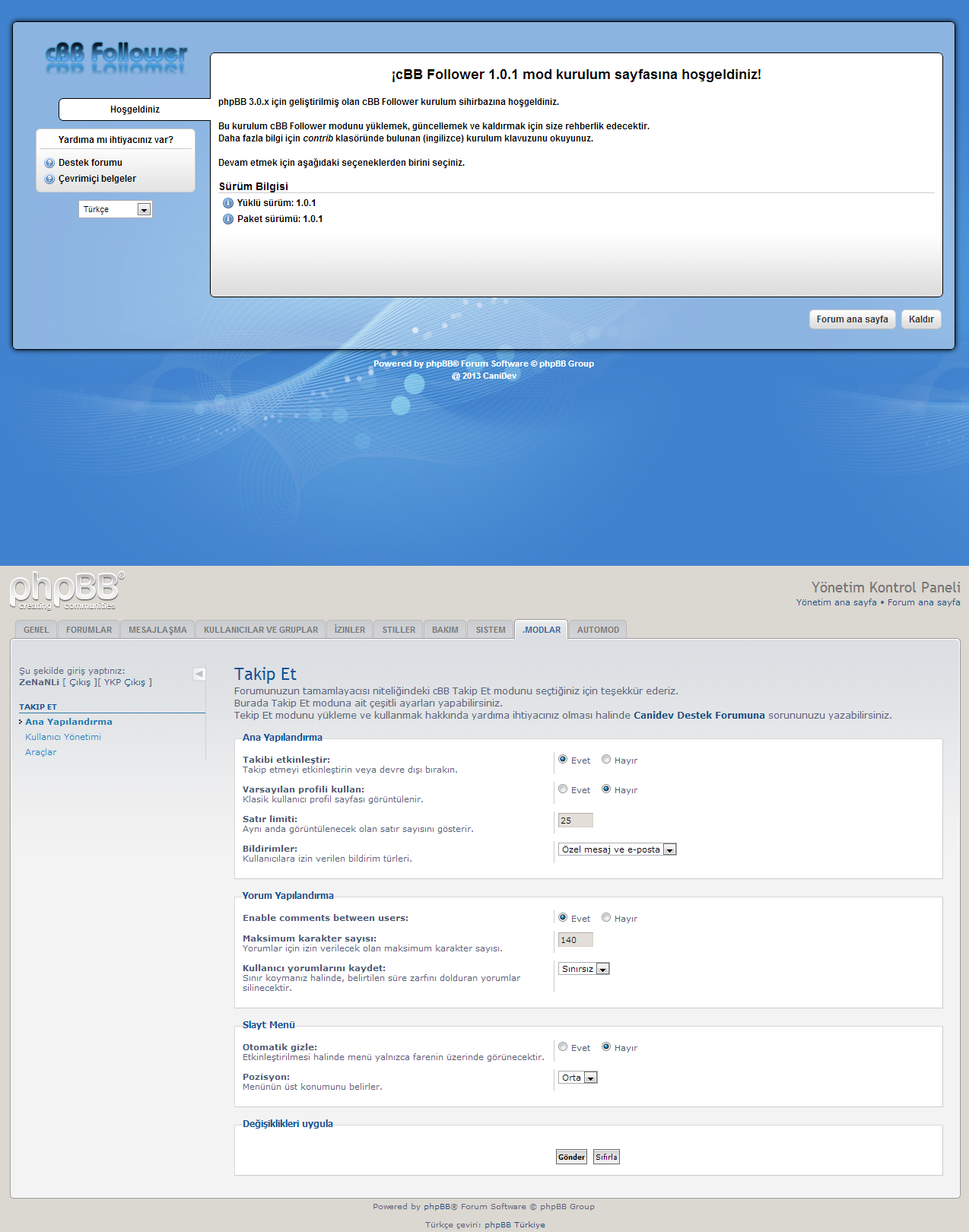Click the cBB Follower logo
Screen dimensions: 969x1232
tap(116, 58)
